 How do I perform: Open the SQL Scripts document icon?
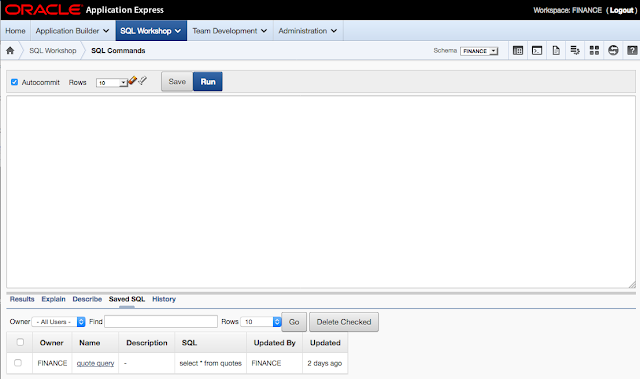(556, 51)
